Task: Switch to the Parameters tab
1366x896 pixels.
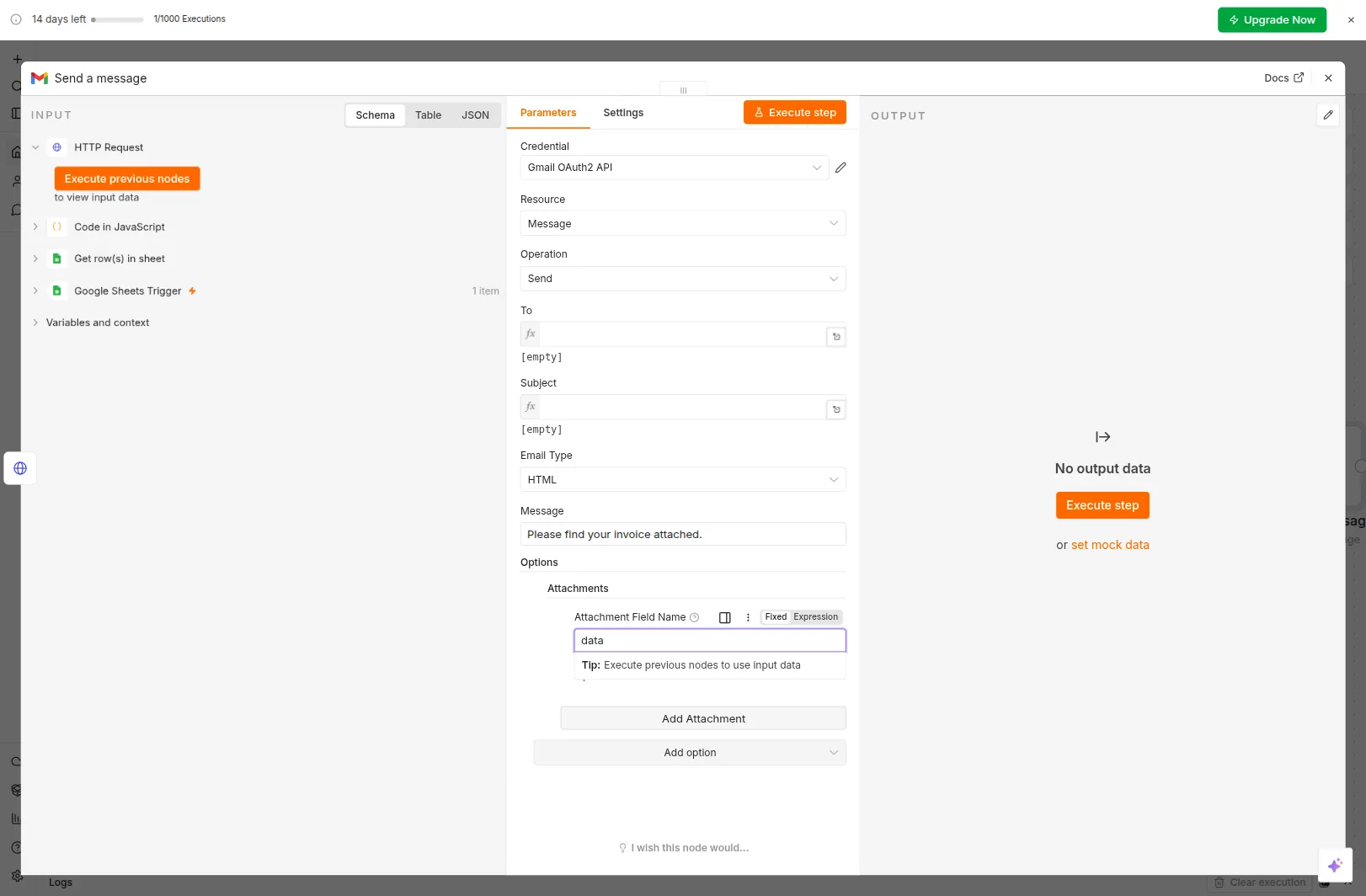Action: click(x=548, y=113)
